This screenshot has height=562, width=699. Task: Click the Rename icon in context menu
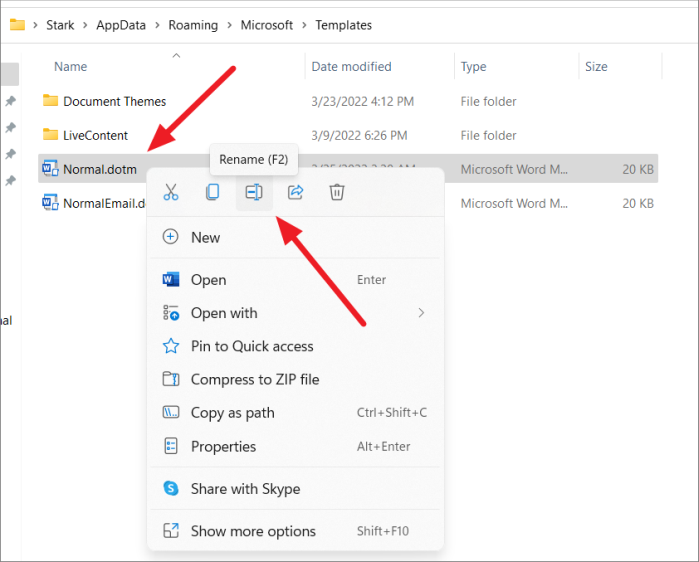click(254, 192)
